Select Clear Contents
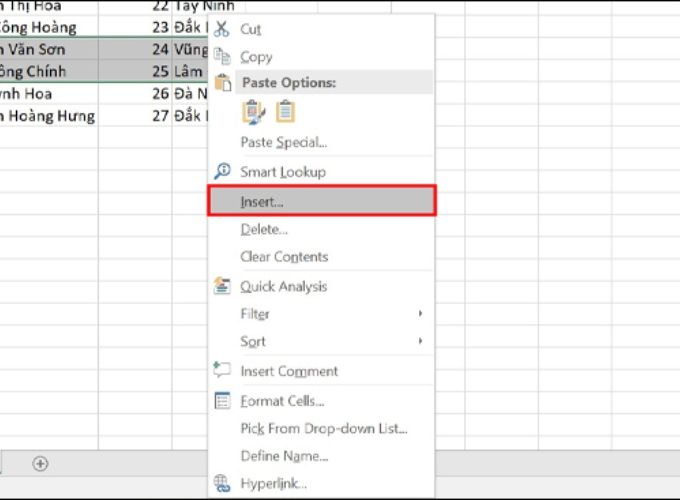This screenshot has height=500, width=680. [x=321, y=256]
